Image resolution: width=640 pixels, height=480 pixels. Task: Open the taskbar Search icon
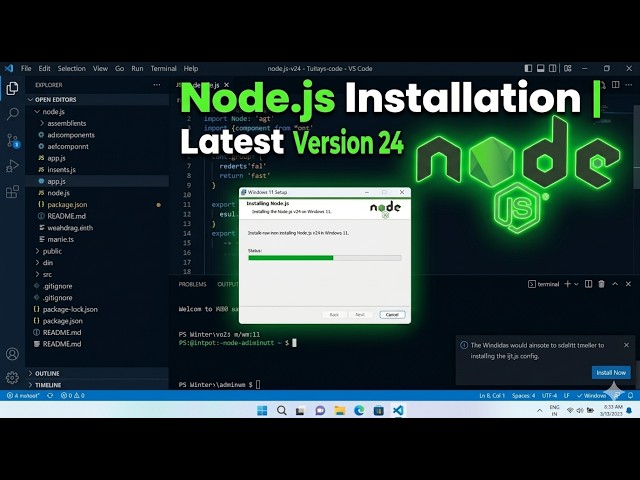click(281, 410)
